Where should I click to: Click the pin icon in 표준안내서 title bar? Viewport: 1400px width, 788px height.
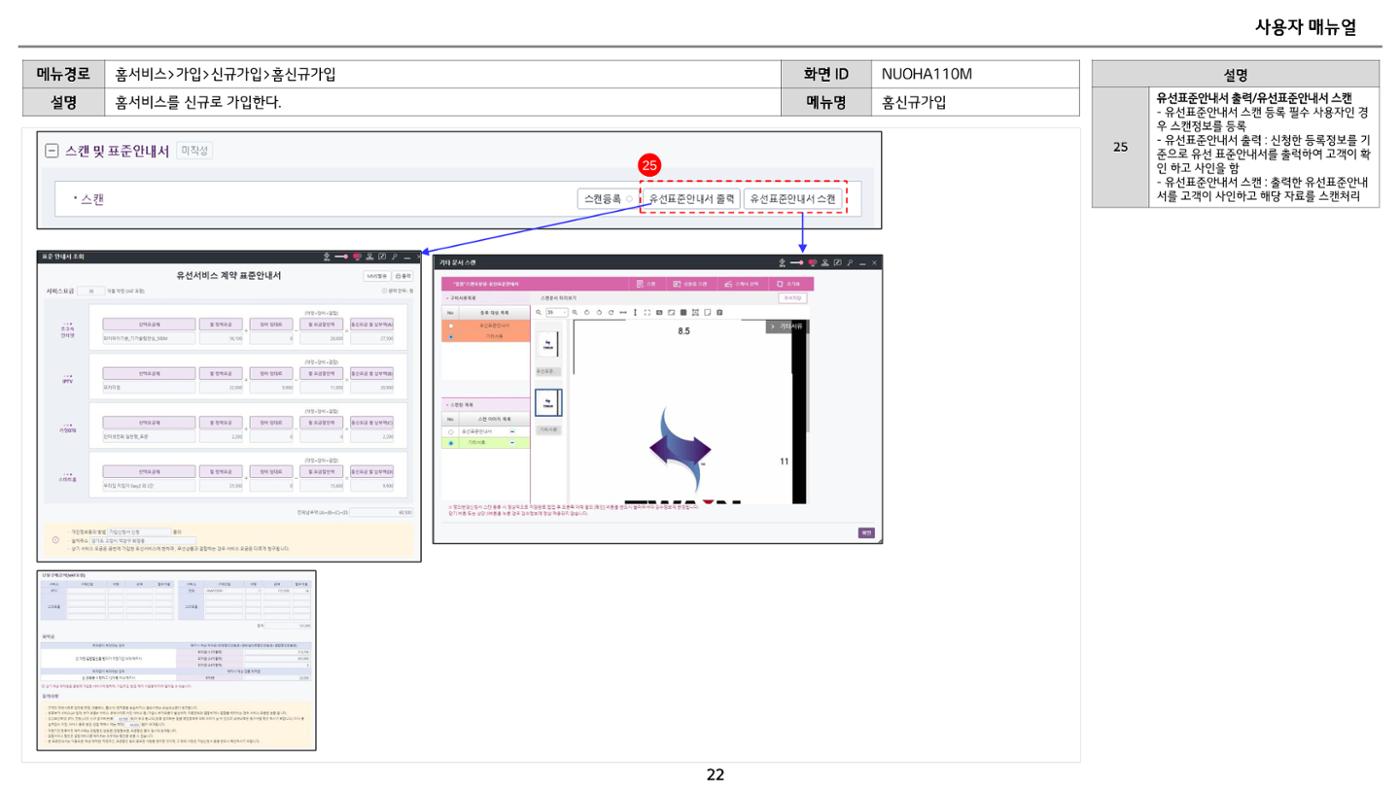[x=394, y=257]
